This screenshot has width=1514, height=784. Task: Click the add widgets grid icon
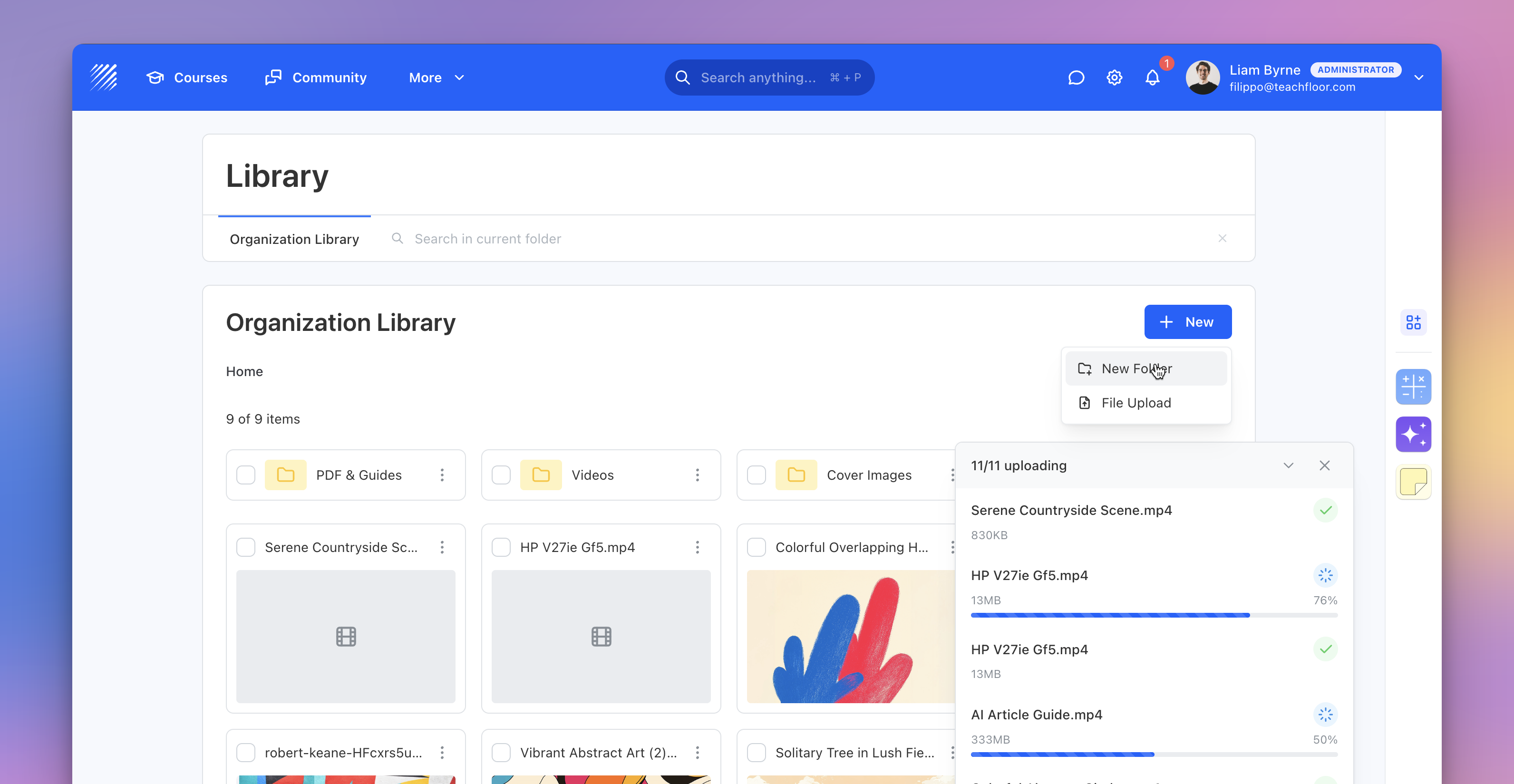1413,322
